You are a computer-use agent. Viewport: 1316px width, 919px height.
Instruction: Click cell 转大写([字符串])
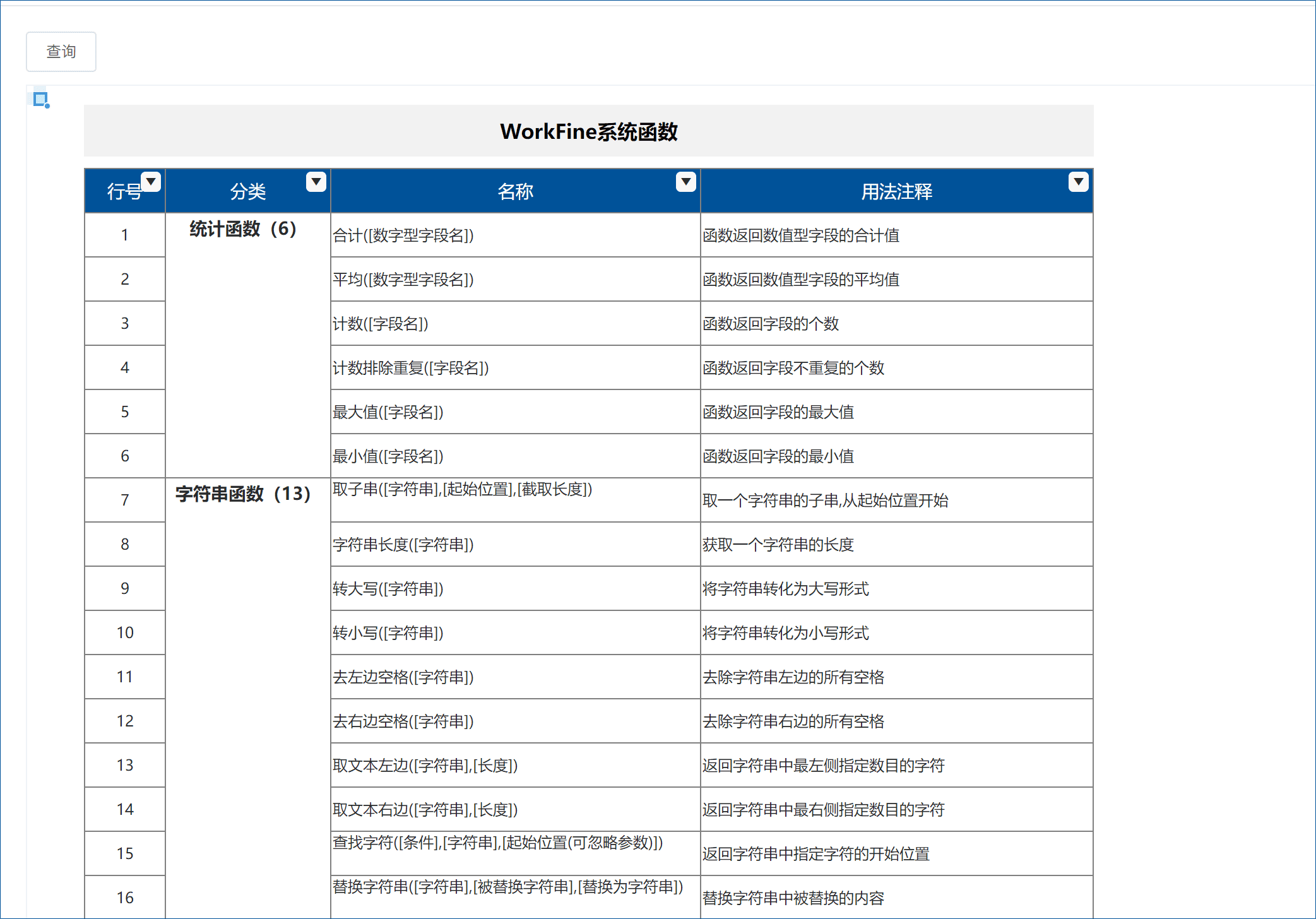pyautogui.click(x=516, y=589)
